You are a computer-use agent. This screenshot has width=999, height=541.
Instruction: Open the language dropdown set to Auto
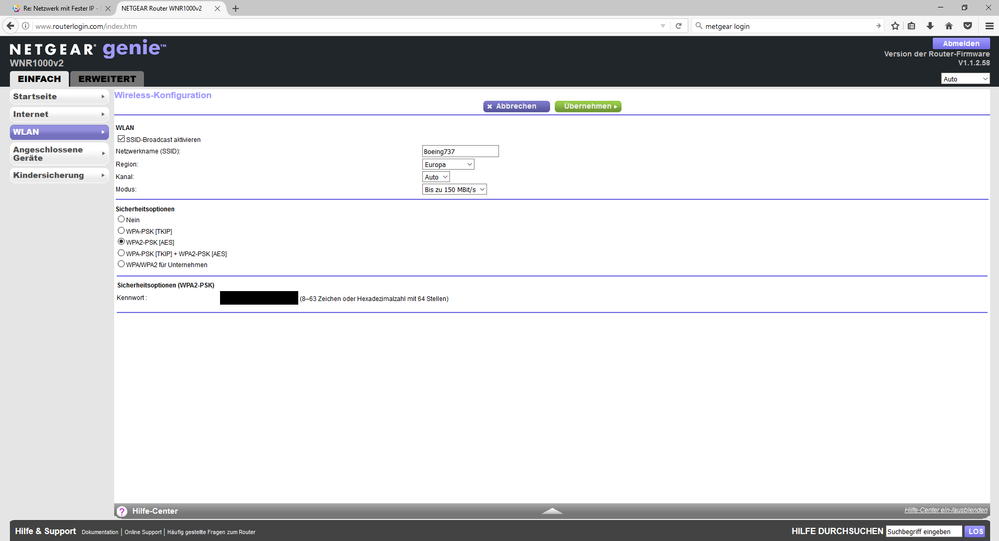click(965, 79)
